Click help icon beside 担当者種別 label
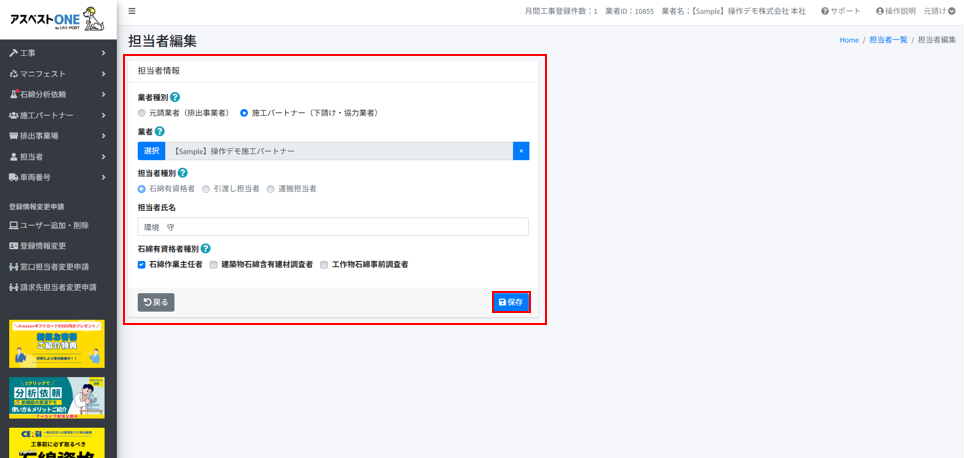Image resolution: width=965 pixels, height=458 pixels. pyautogui.click(x=182, y=173)
